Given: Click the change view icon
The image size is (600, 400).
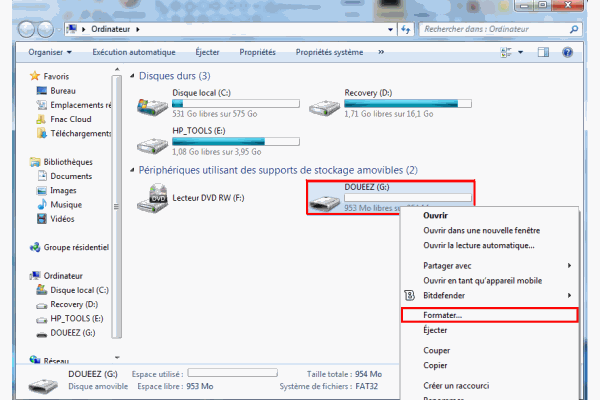Looking at the screenshot, I should (506, 52).
